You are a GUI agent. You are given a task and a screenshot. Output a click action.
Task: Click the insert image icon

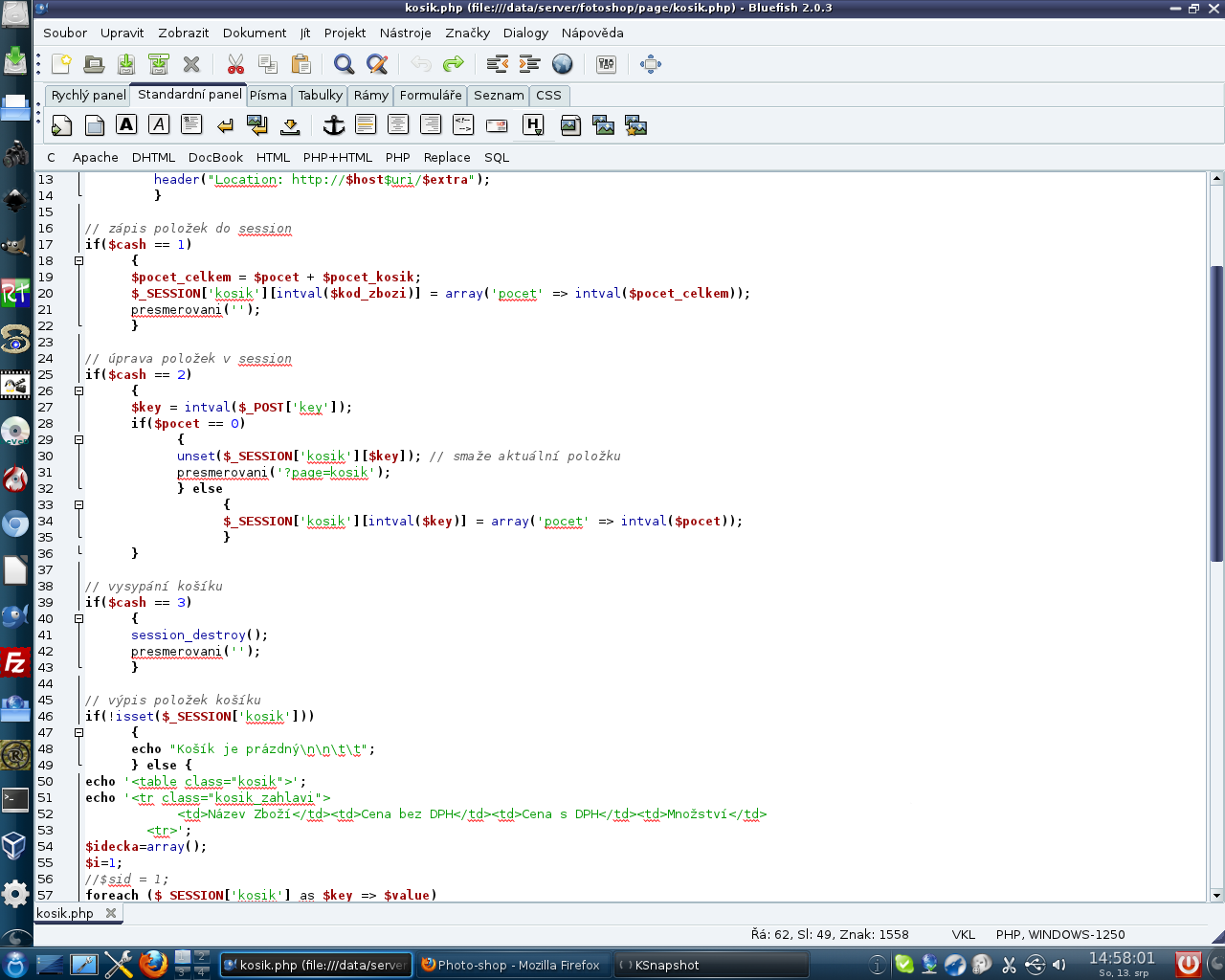[x=570, y=125]
